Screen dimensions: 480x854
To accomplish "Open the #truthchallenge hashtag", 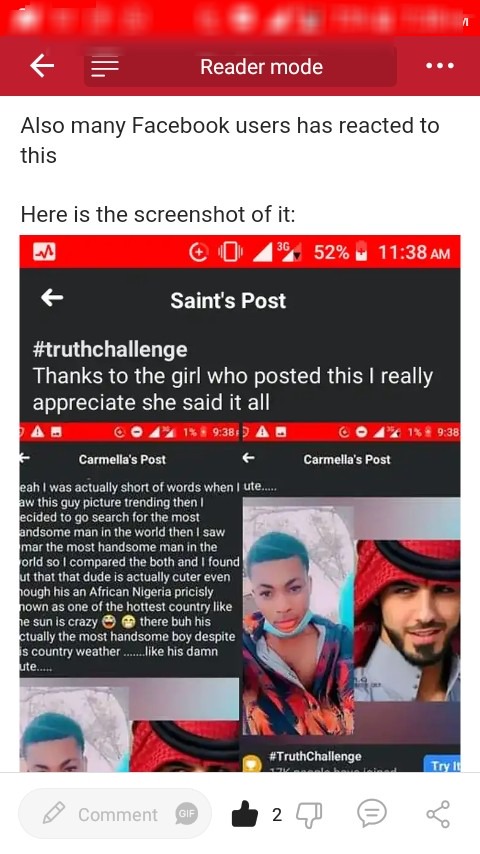I will (110, 349).
